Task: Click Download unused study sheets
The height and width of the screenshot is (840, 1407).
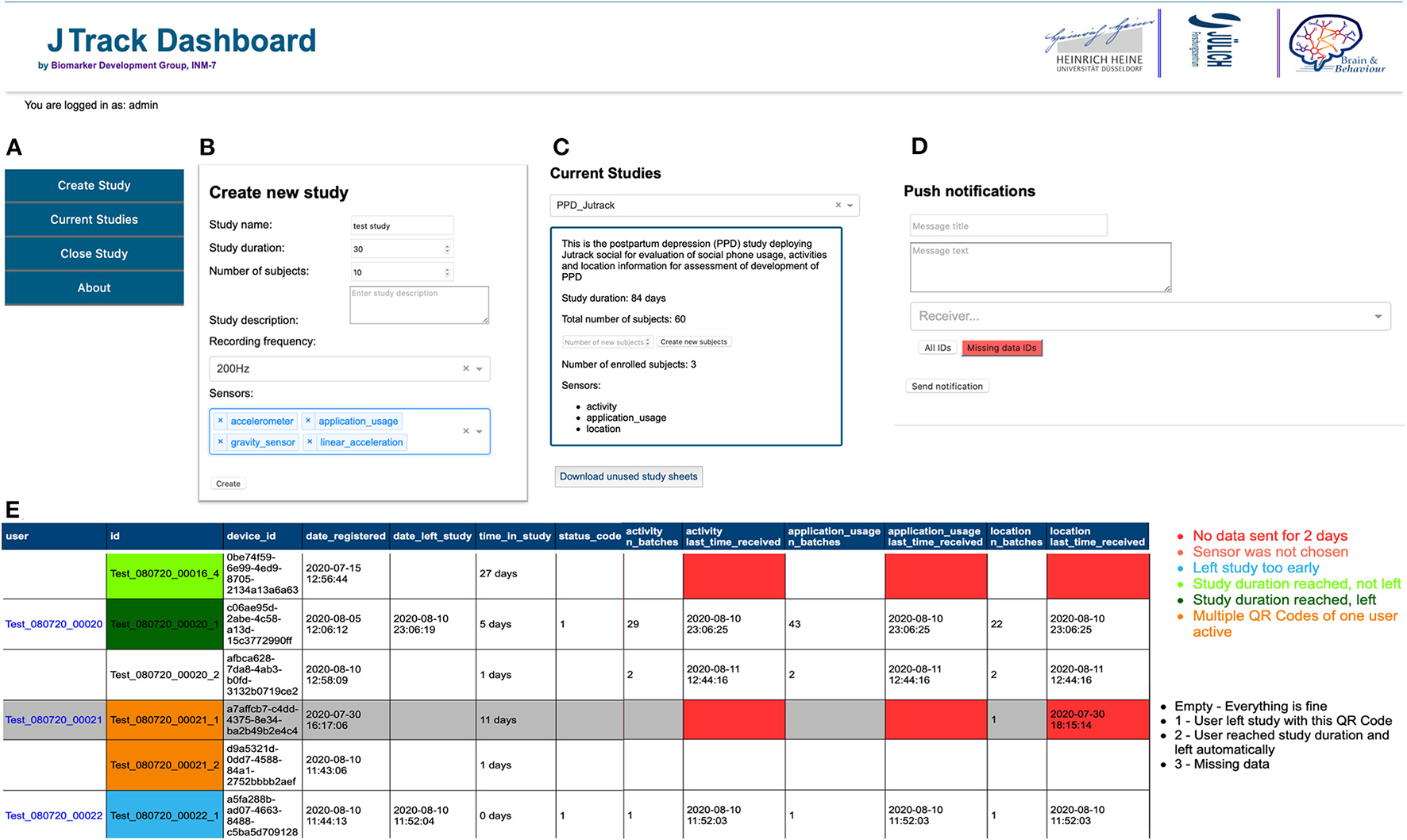Action: pos(628,476)
